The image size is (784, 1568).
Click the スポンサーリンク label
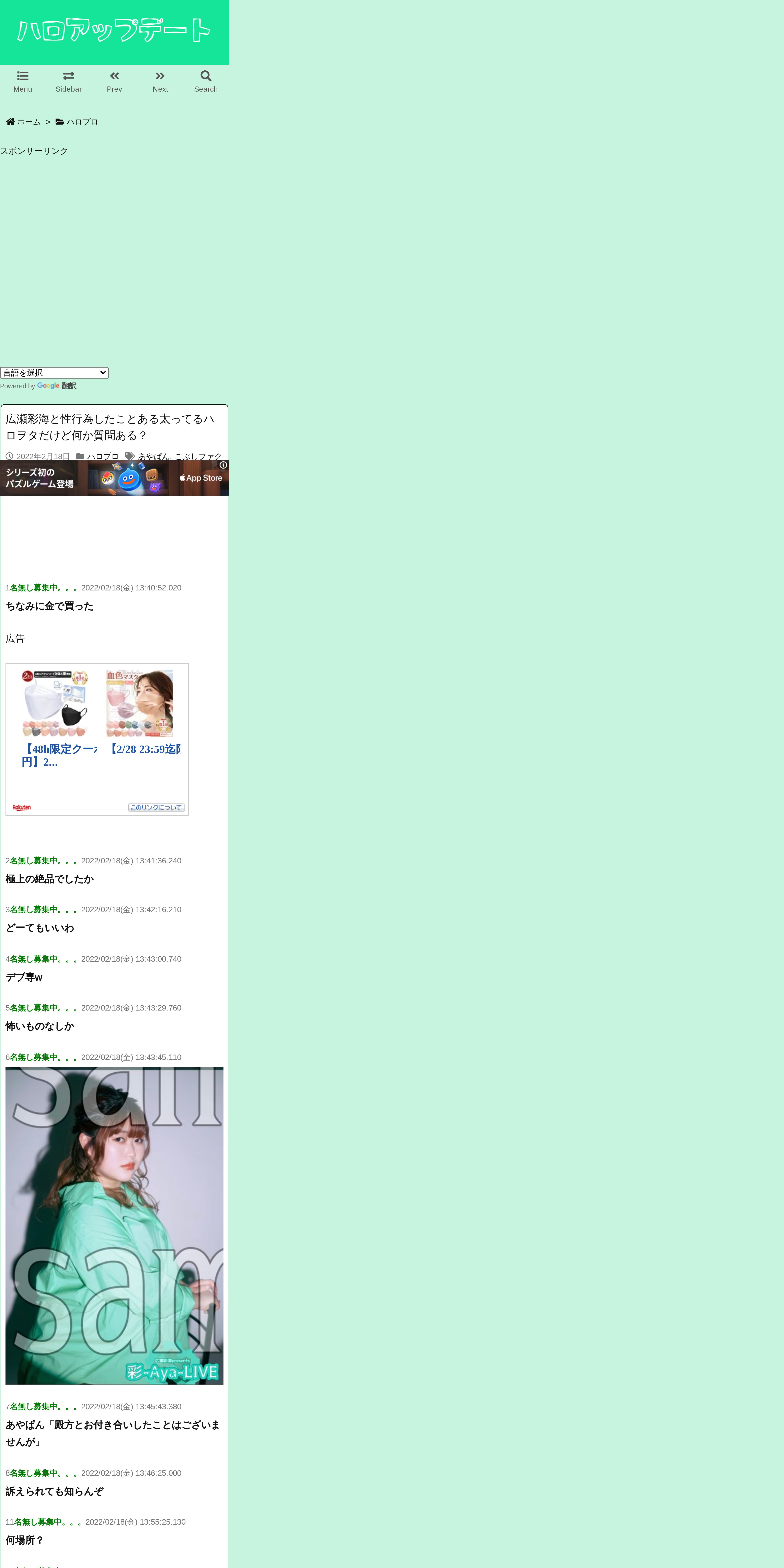point(34,151)
